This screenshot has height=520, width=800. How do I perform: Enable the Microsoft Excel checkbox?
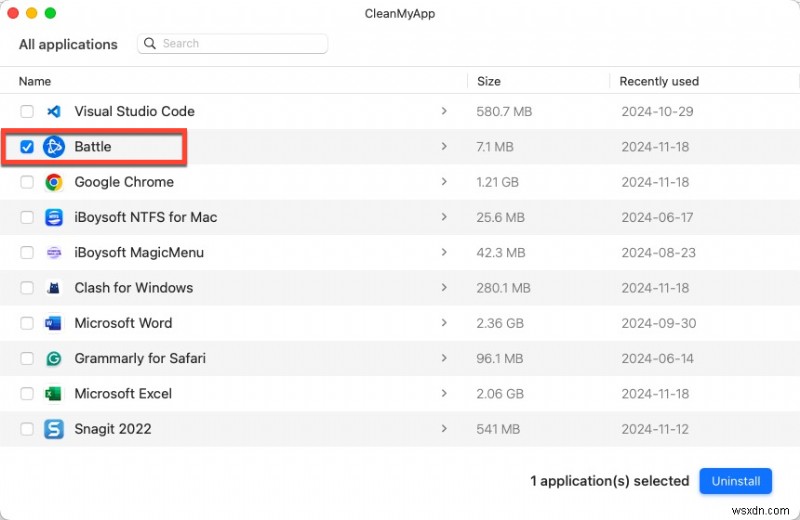pyautogui.click(x=27, y=394)
